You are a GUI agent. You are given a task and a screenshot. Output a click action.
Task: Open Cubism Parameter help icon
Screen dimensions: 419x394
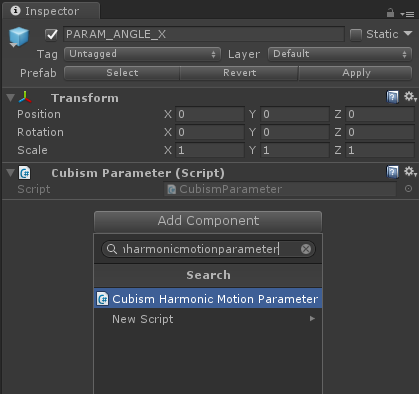click(392, 172)
